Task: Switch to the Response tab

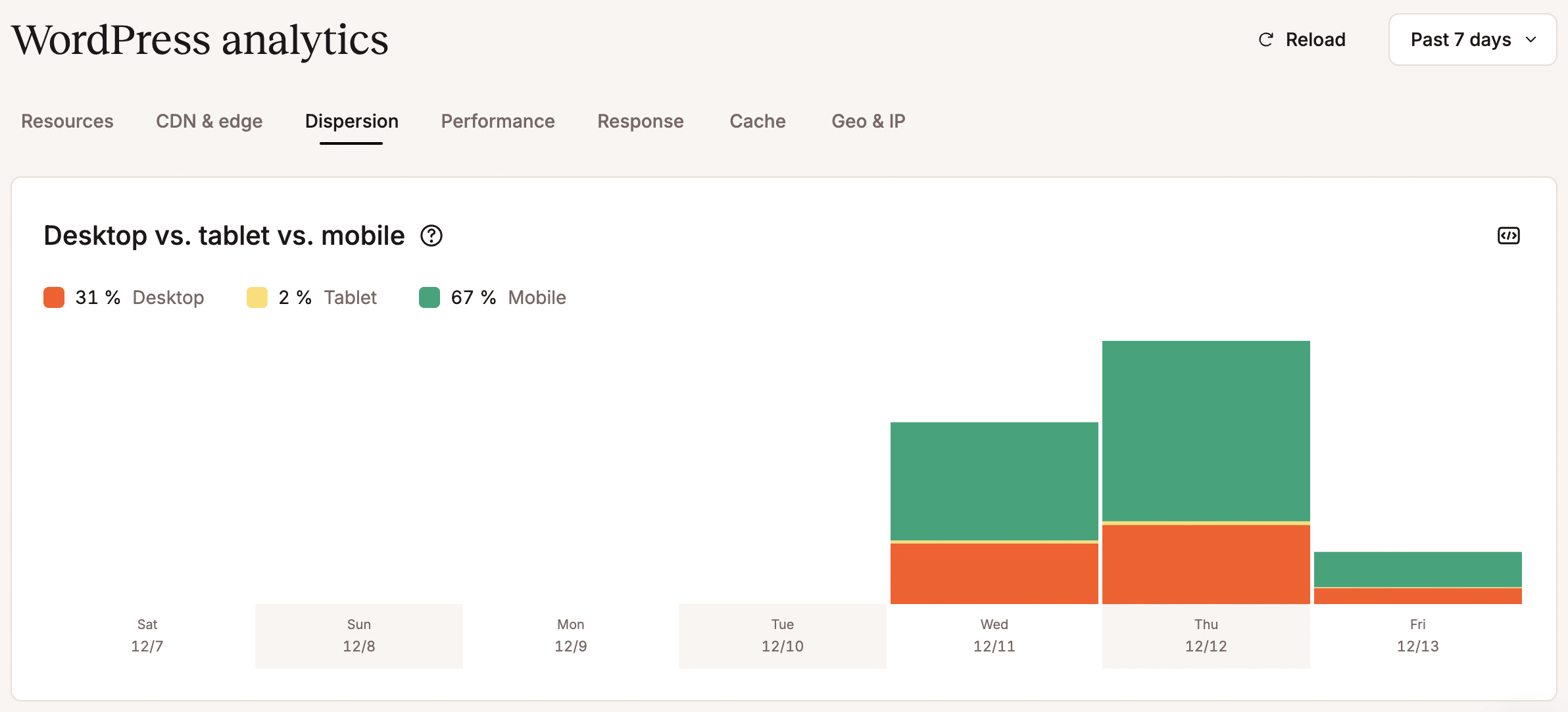Action: coord(640,121)
